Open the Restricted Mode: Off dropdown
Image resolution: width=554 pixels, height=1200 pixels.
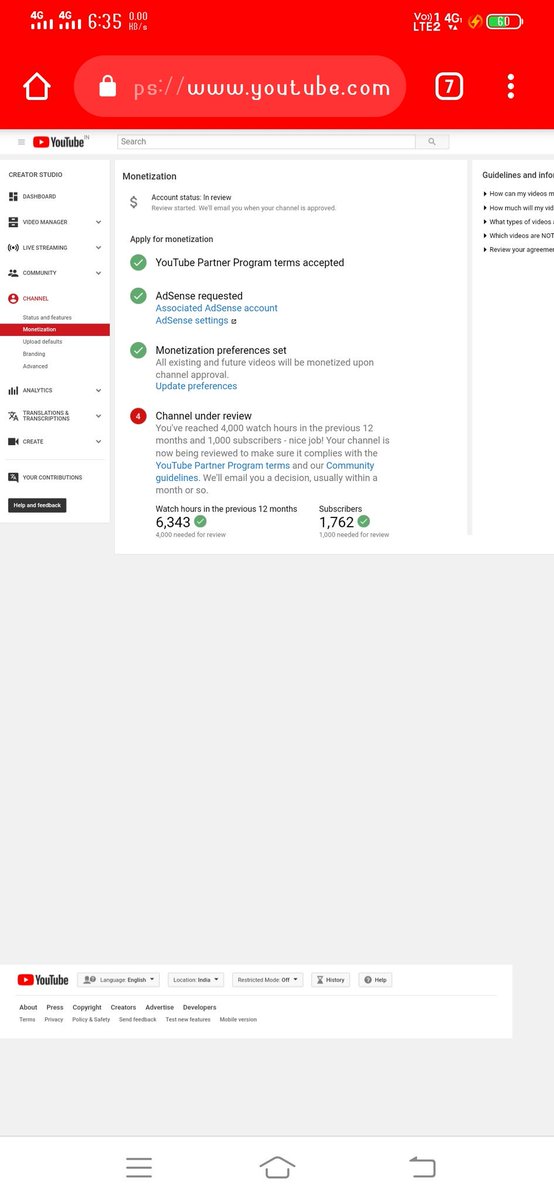[268, 980]
